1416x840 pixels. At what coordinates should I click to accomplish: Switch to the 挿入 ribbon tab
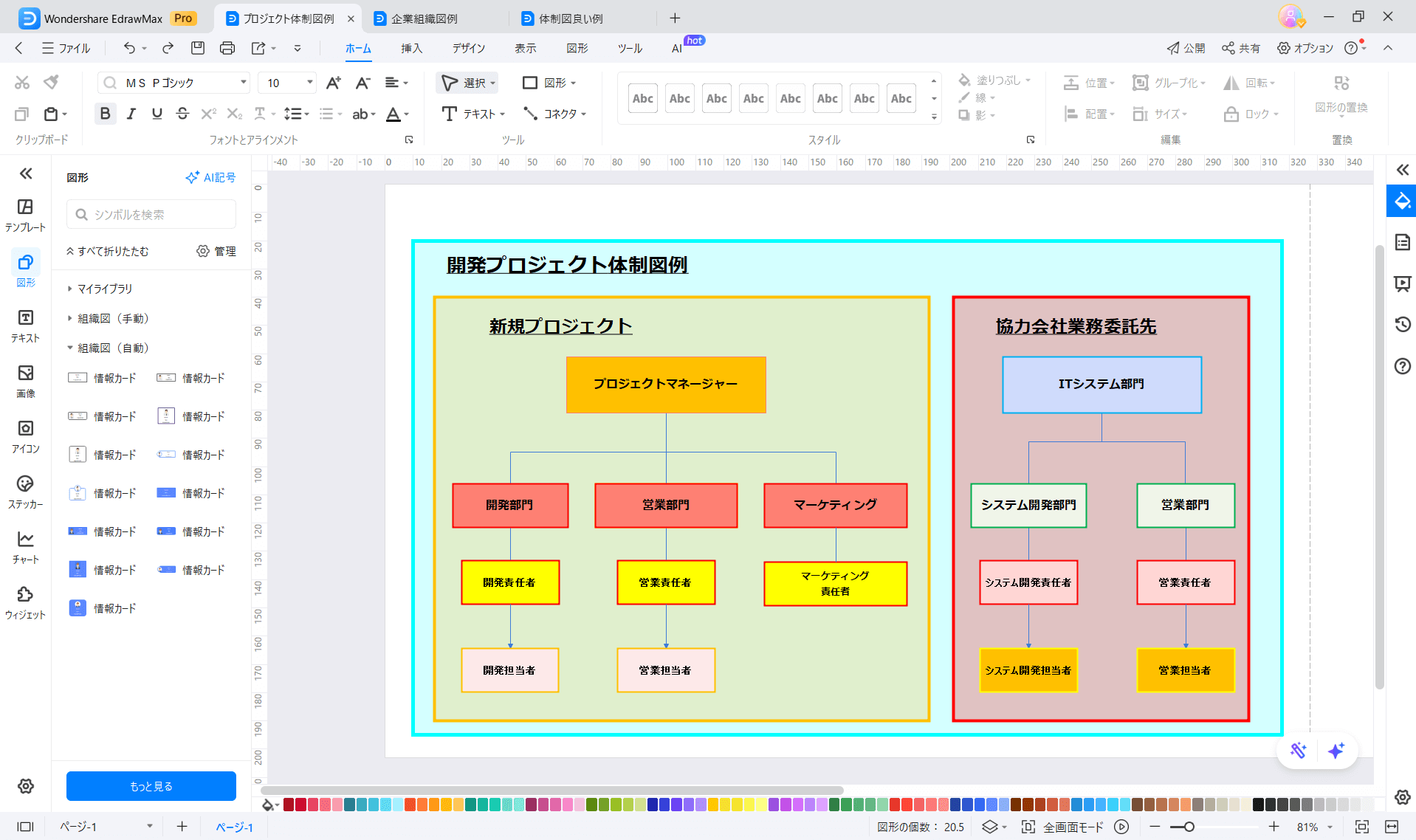pyautogui.click(x=411, y=48)
